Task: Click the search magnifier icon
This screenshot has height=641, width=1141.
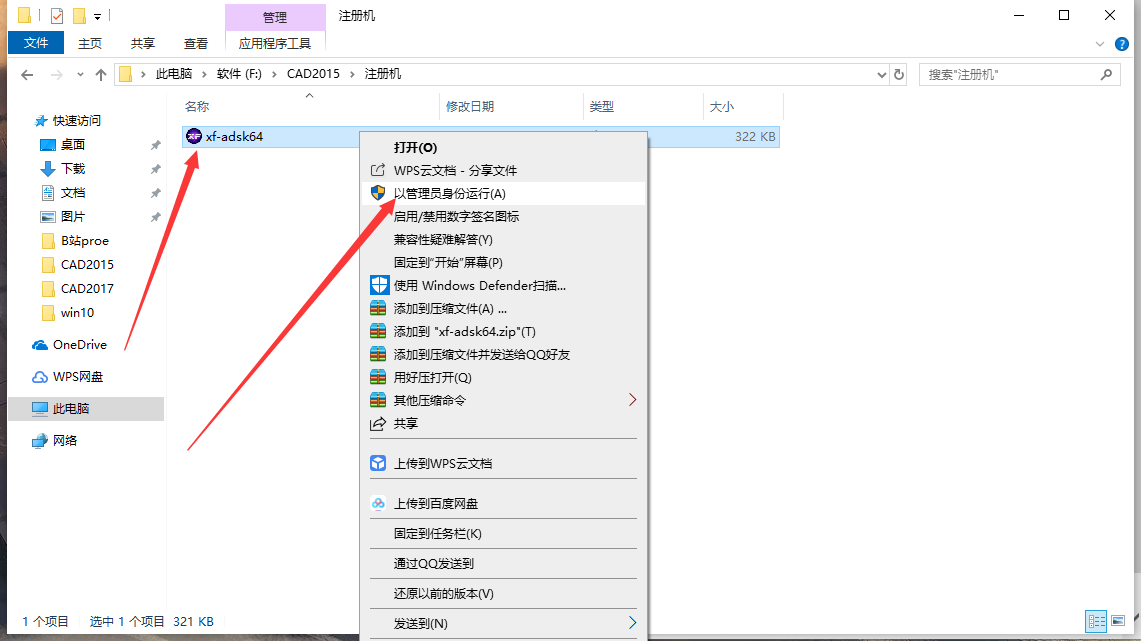Action: [x=1106, y=74]
